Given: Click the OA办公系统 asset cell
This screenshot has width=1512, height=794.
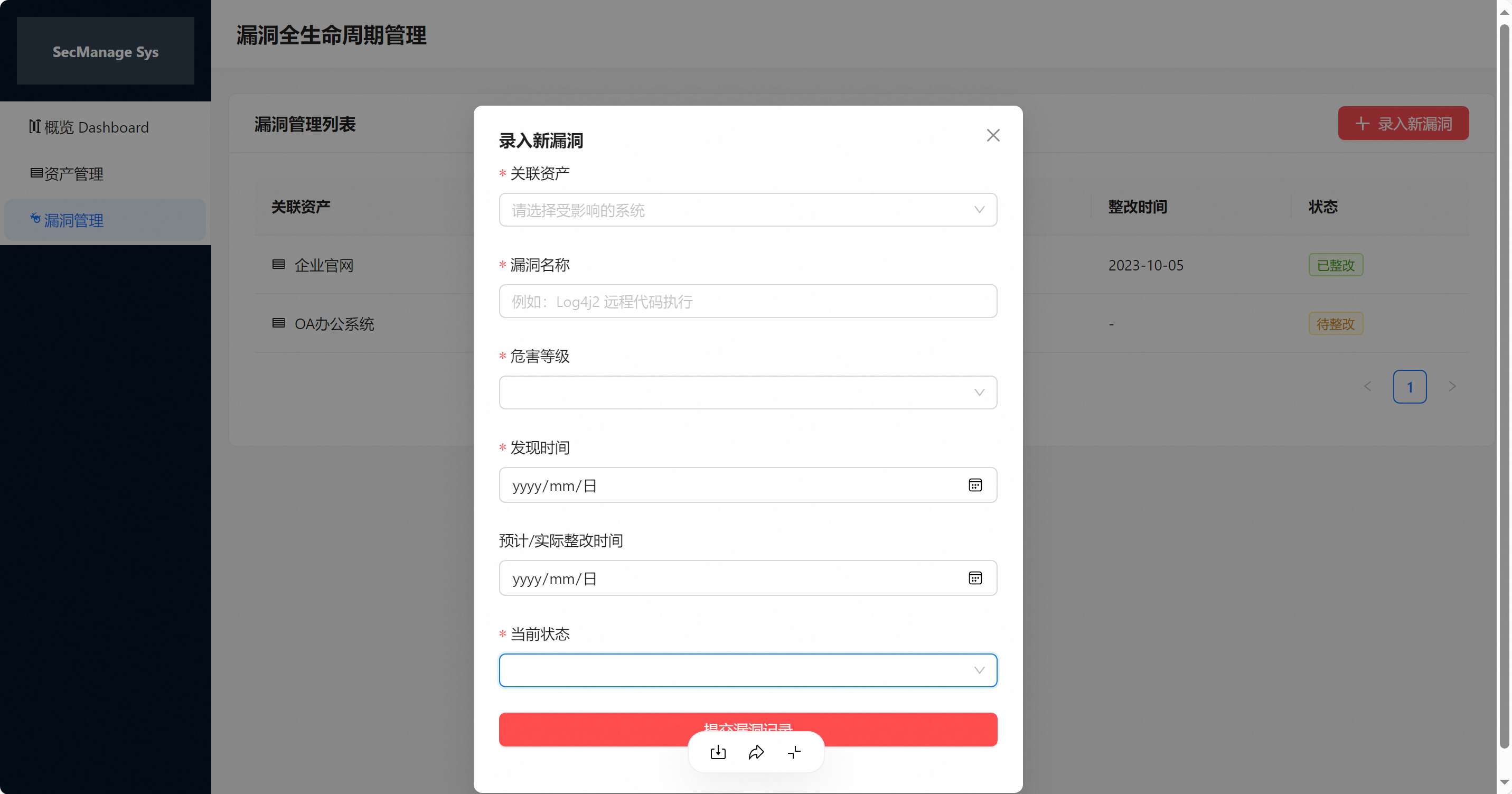Looking at the screenshot, I should point(333,324).
